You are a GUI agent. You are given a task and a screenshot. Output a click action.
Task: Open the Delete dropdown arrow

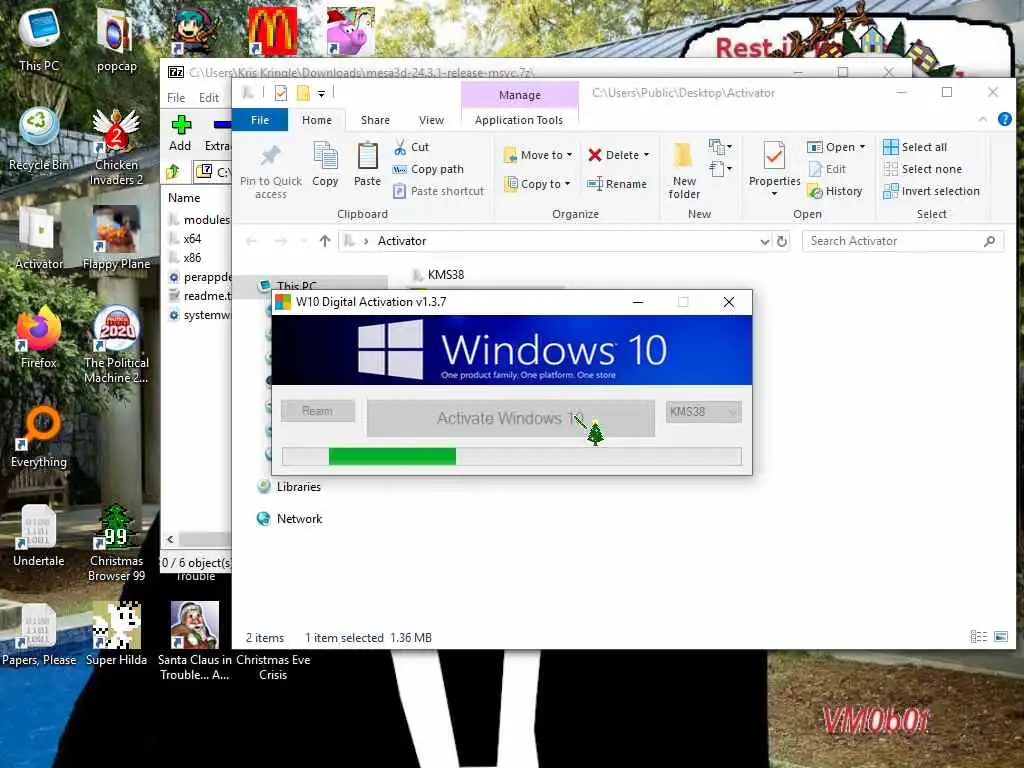(647, 155)
